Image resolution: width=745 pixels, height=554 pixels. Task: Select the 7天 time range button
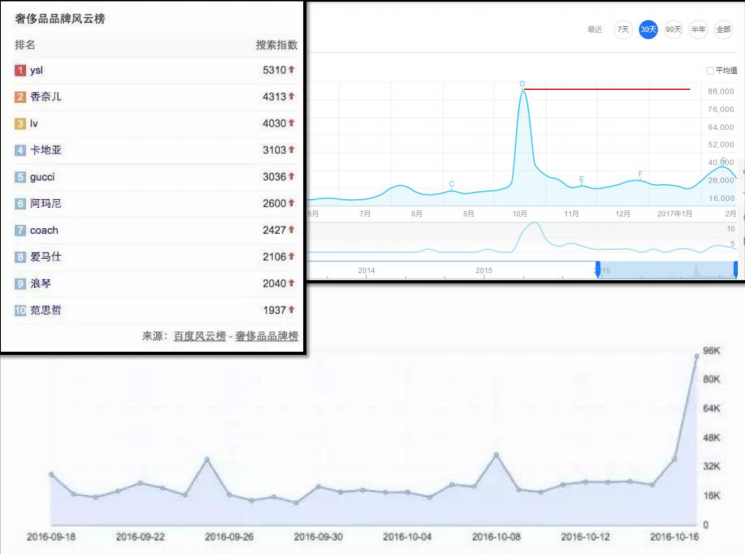[623, 29]
